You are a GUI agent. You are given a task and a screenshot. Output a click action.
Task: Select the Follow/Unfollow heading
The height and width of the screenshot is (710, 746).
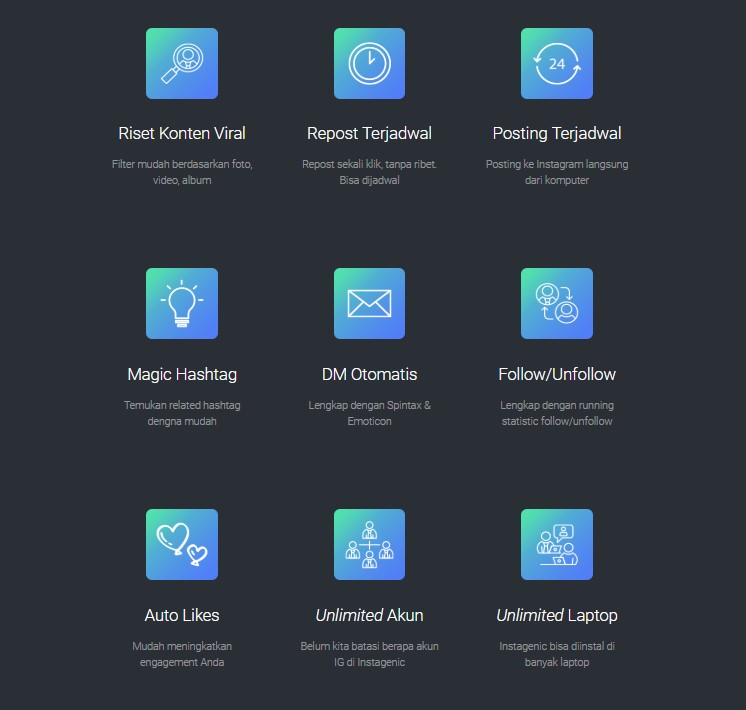point(557,374)
